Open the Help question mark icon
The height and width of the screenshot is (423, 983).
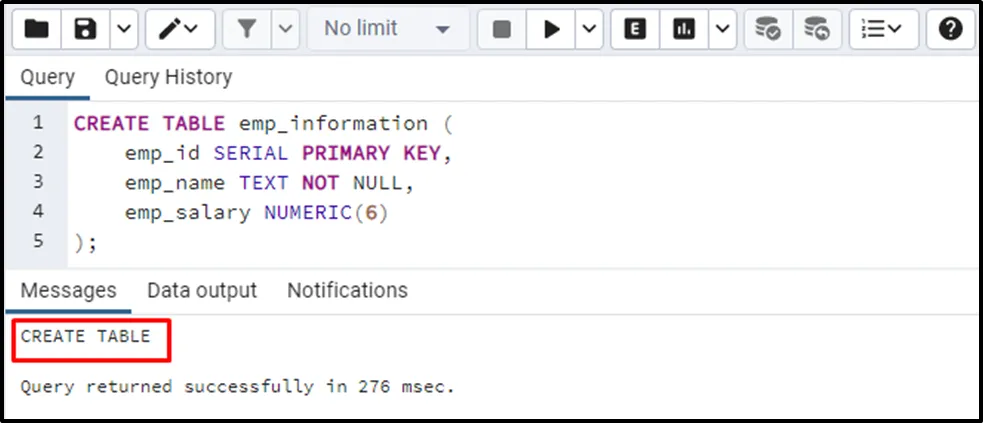point(950,30)
